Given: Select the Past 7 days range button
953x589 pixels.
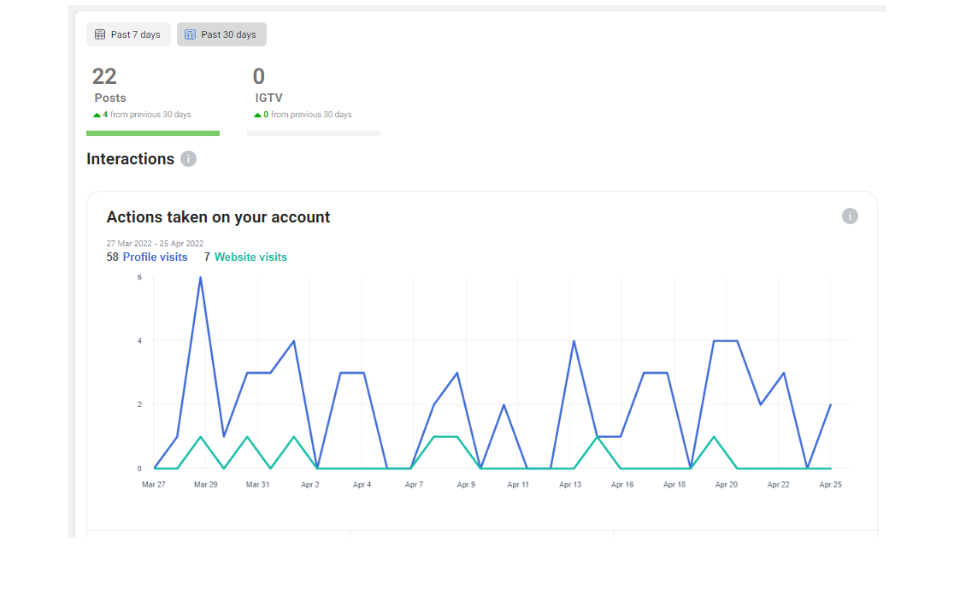Looking at the screenshot, I should (128, 35).
